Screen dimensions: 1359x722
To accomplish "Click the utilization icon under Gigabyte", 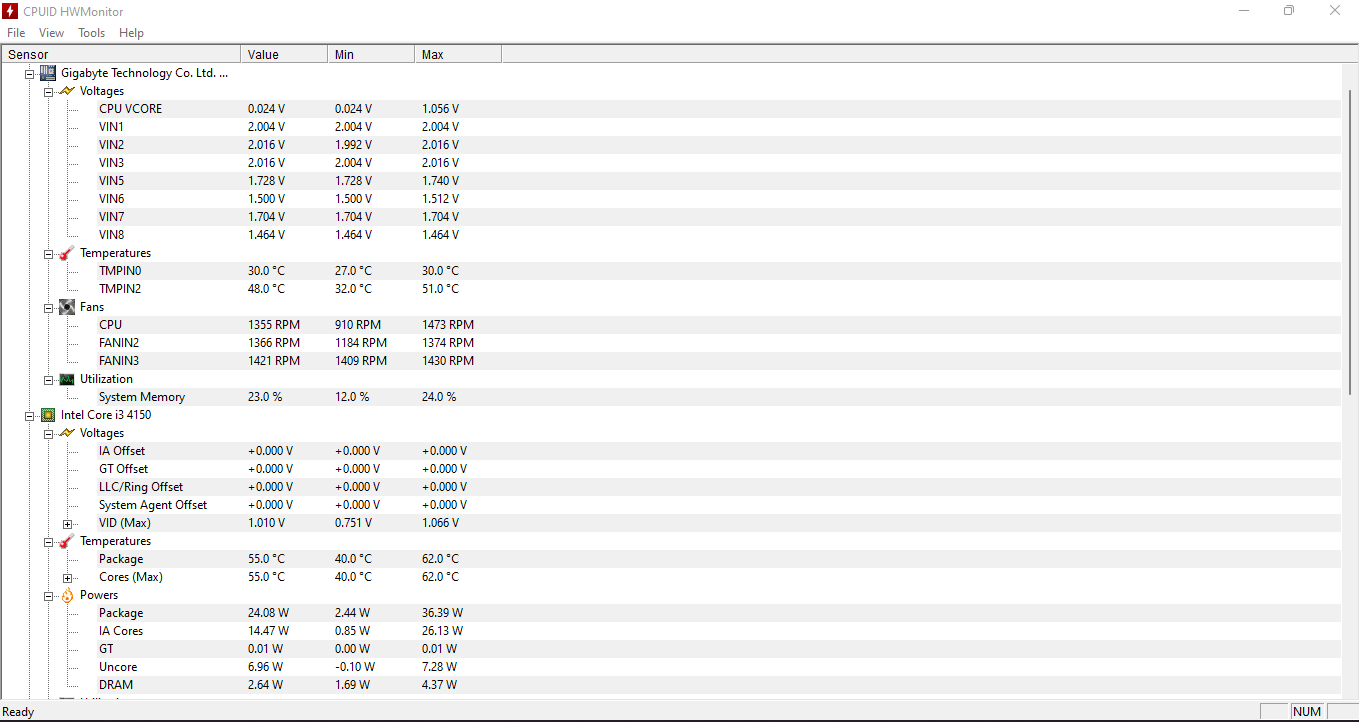I will 67,379.
